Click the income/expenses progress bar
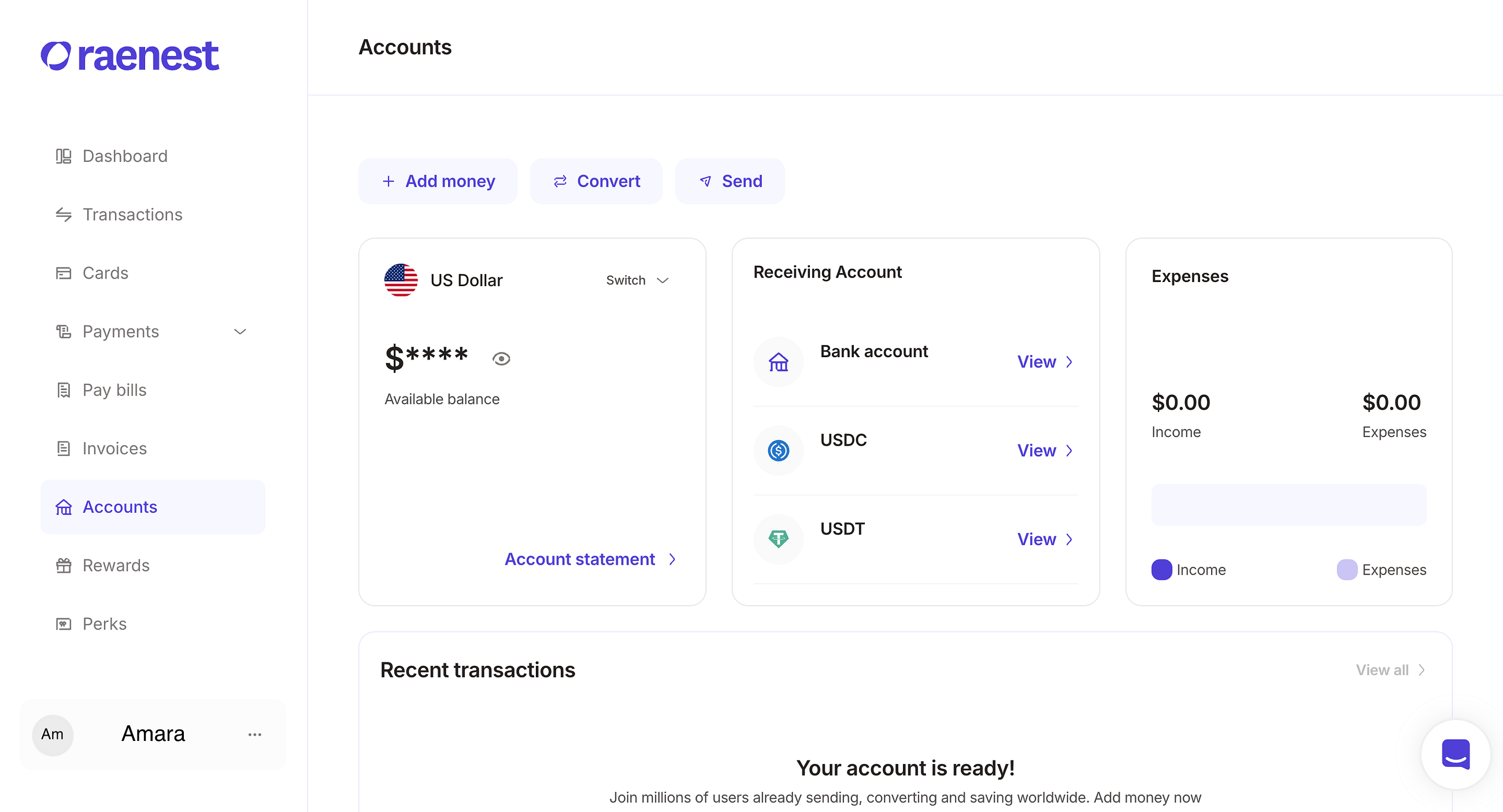This screenshot has height=812, width=1503. [1289, 505]
